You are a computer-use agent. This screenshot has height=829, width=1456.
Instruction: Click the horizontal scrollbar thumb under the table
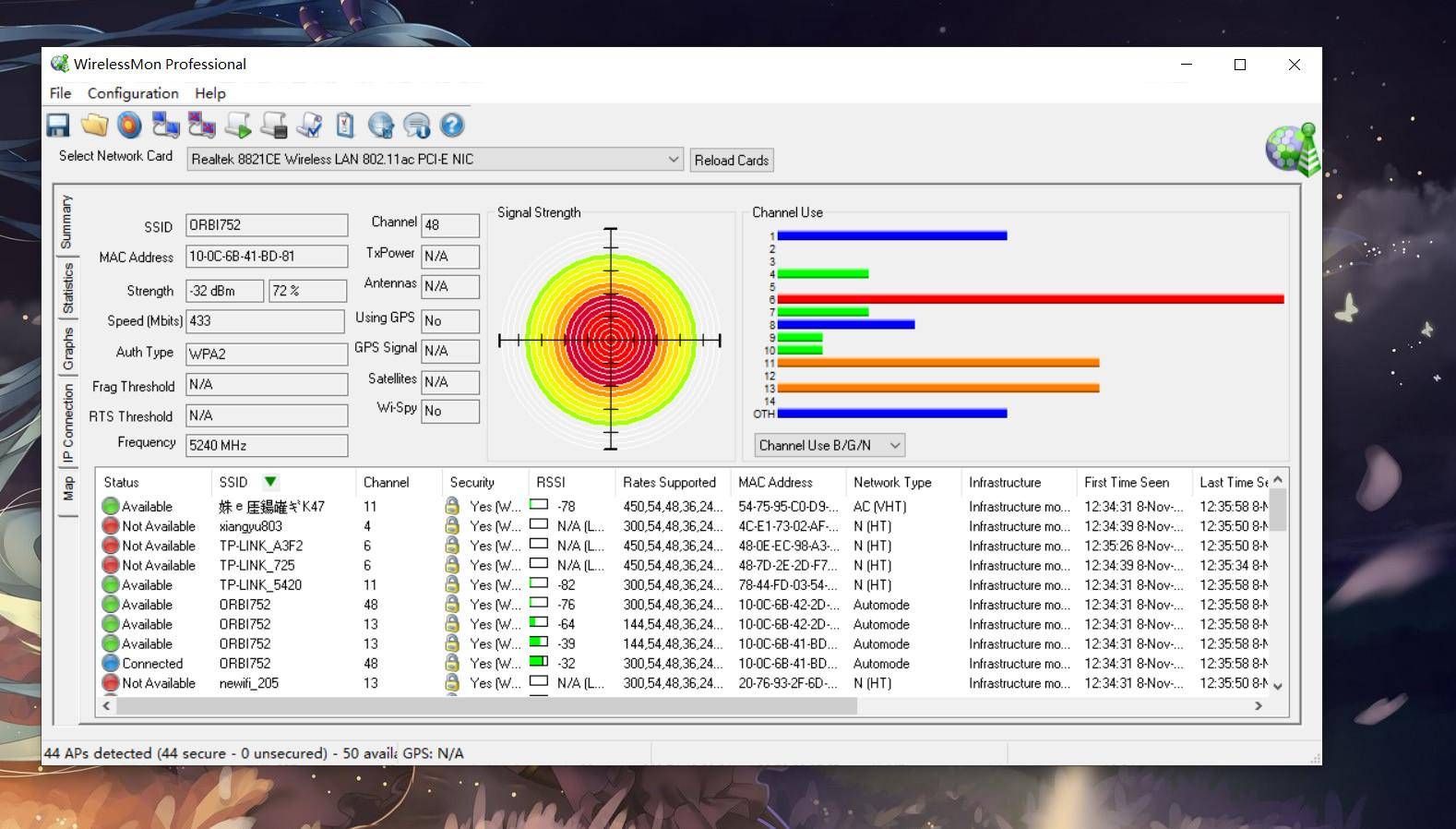[x=486, y=705]
